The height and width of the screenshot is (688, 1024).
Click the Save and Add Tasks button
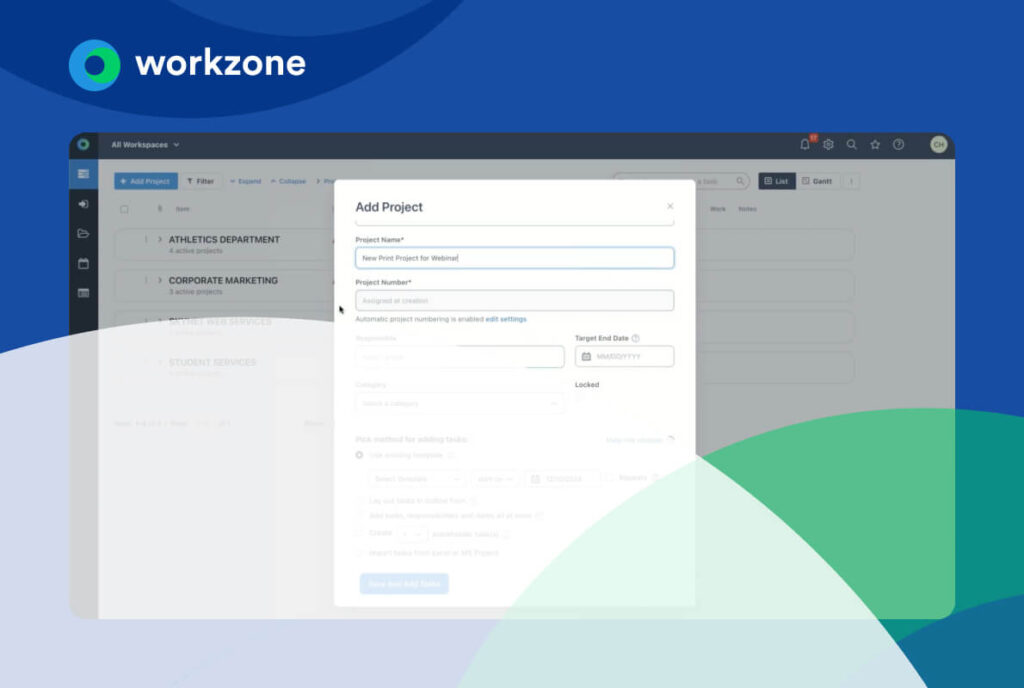pyautogui.click(x=404, y=584)
